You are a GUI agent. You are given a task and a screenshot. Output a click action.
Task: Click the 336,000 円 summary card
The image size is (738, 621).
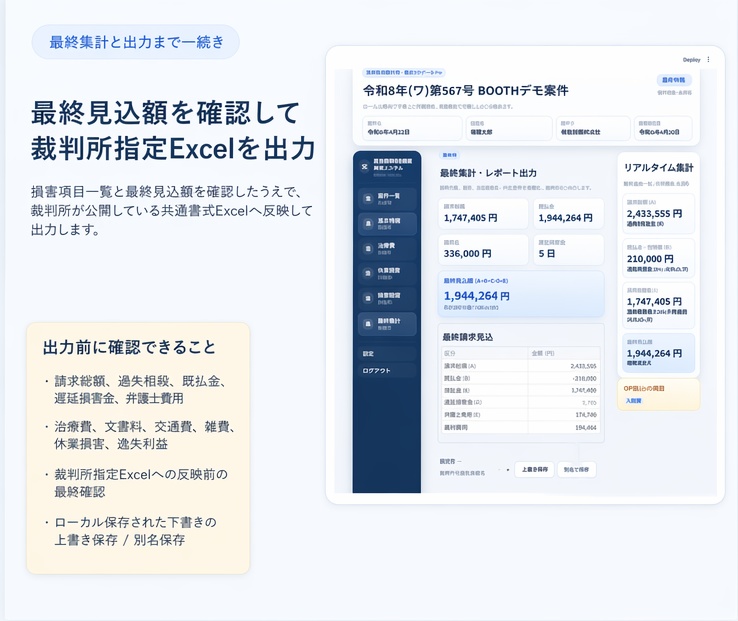[x=483, y=249]
